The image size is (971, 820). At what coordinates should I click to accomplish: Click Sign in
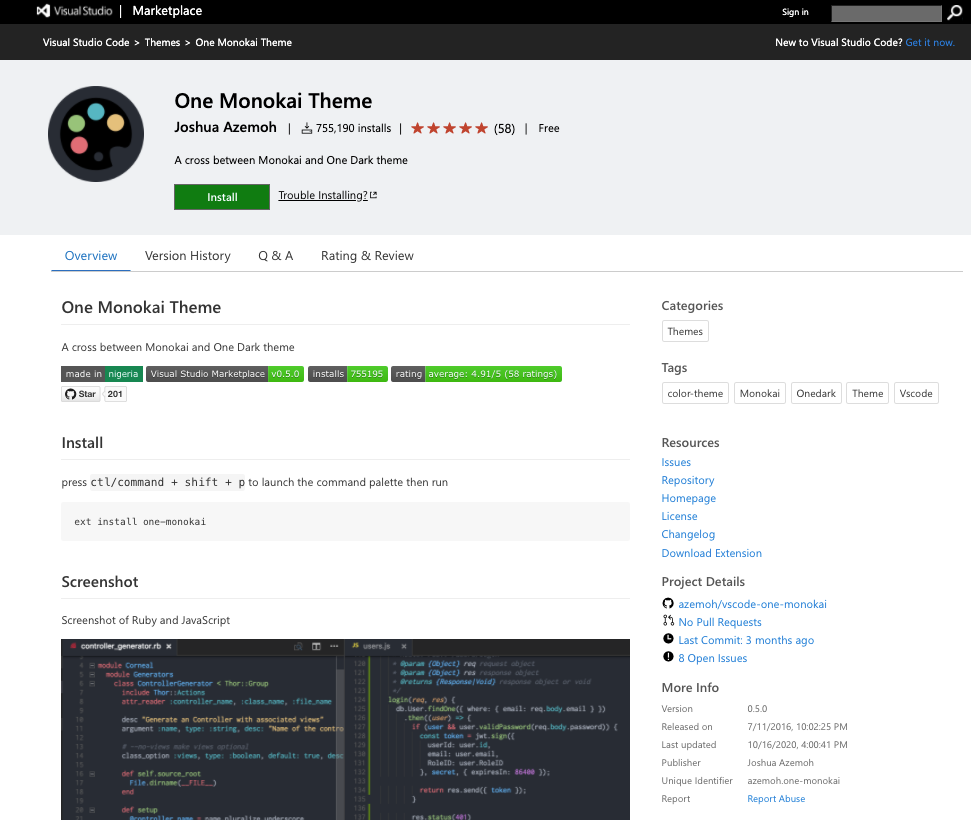click(x=795, y=12)
